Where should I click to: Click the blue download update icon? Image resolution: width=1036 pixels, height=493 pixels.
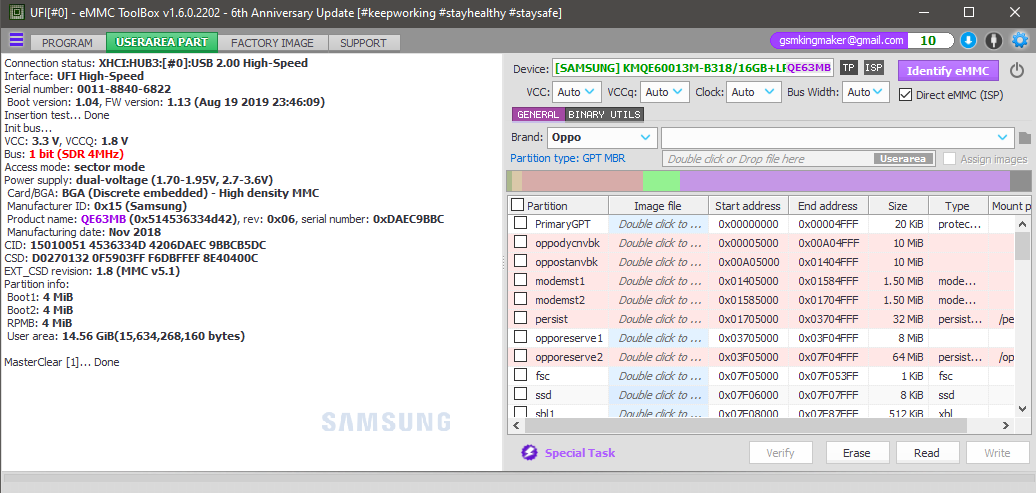click(x=968, y=40)
